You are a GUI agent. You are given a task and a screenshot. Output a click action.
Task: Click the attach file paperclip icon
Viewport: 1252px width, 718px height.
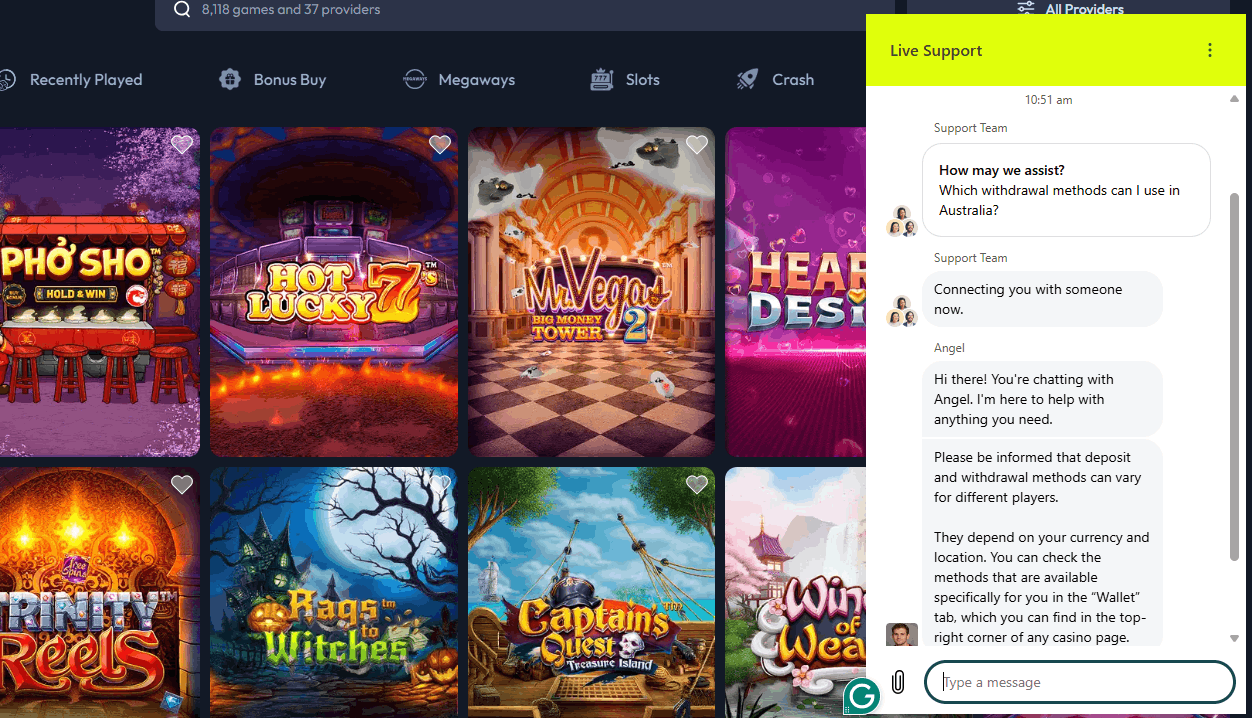click(898, 682)
